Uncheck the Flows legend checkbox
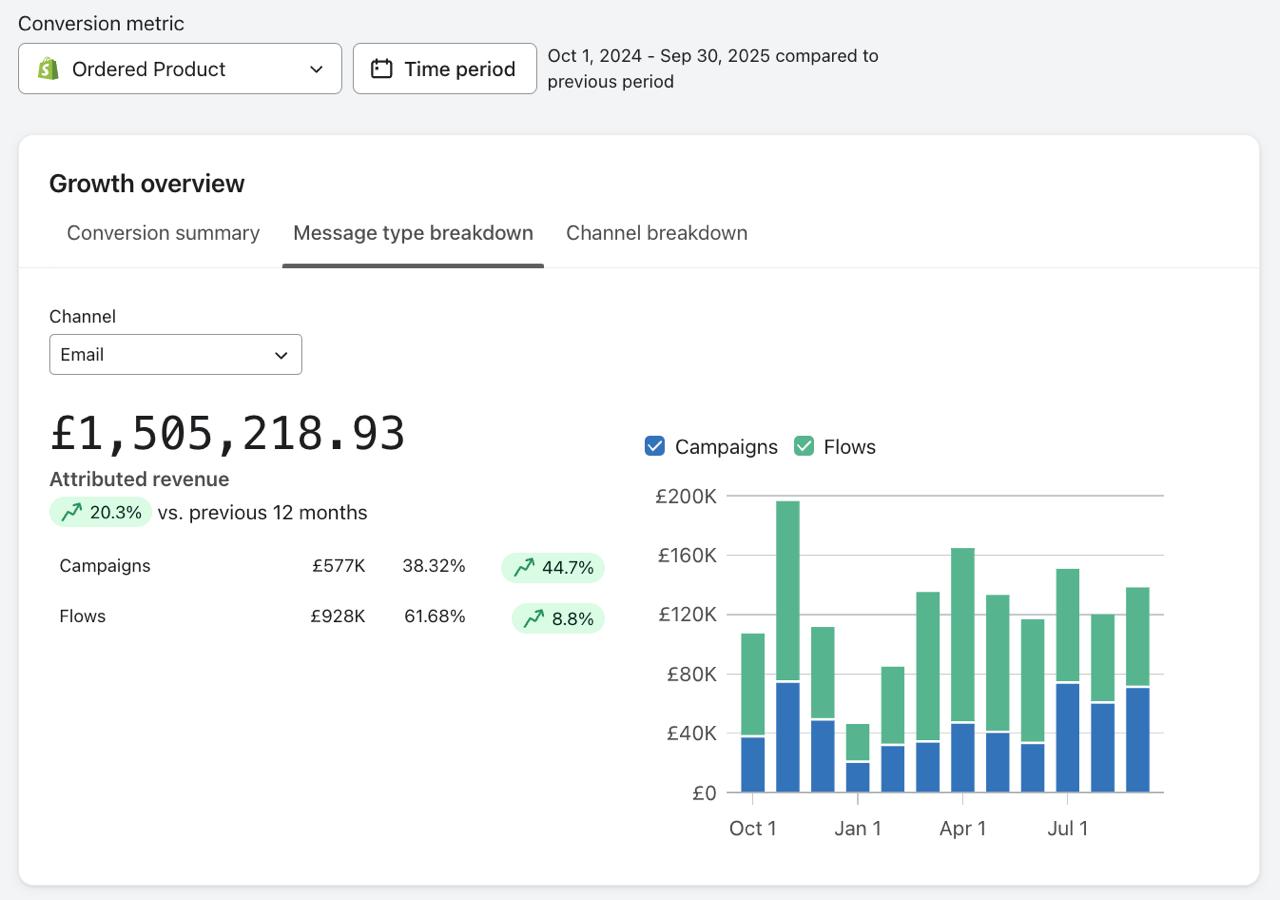Viewport: 1280px width, 900px height. pos(804,446)
